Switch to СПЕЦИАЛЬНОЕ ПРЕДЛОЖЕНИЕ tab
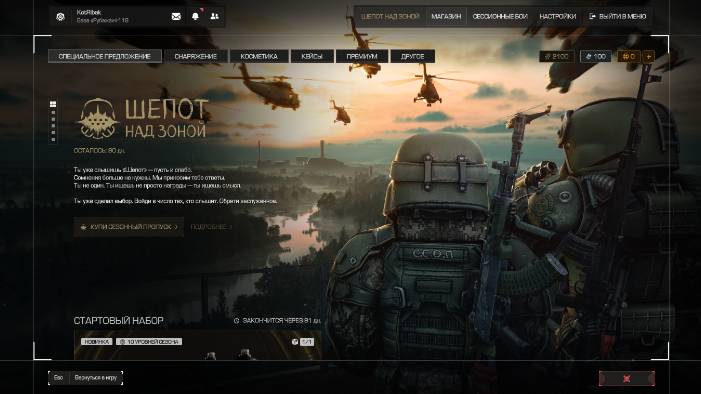 pos(105,56)
